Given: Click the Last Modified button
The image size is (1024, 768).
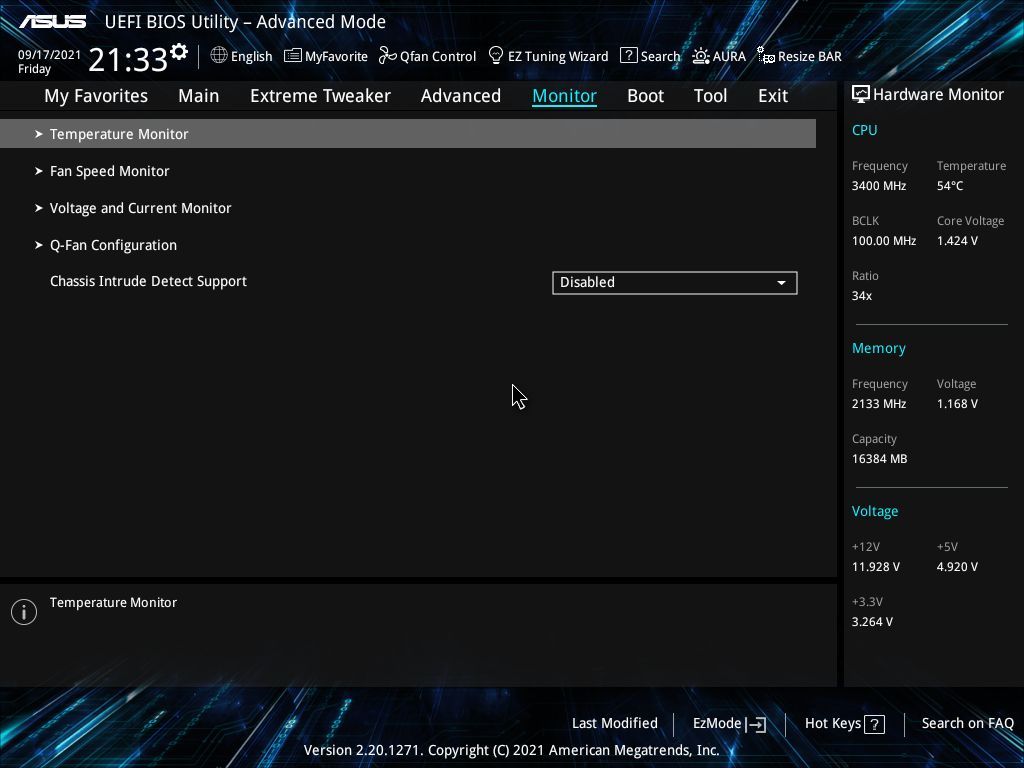Looking at the screenshot, I should click(615, 724).
